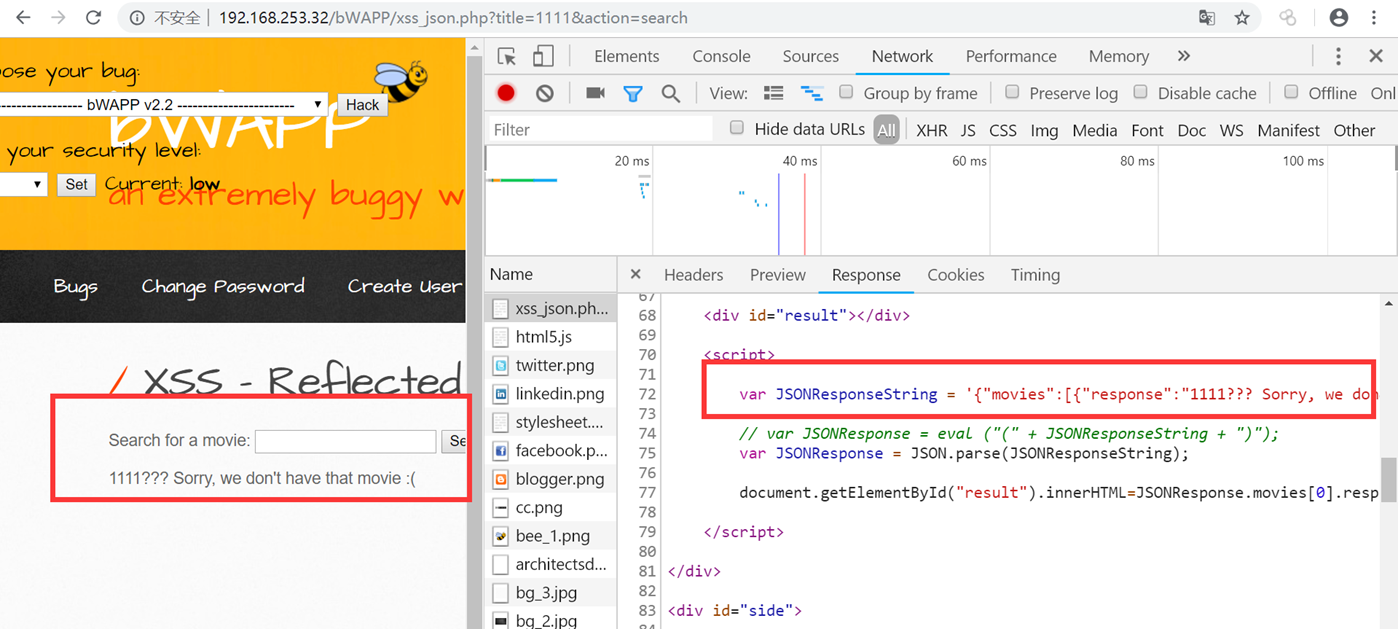Switch to Performance tab
The image size is (1398, 629).
[1011, 56]
